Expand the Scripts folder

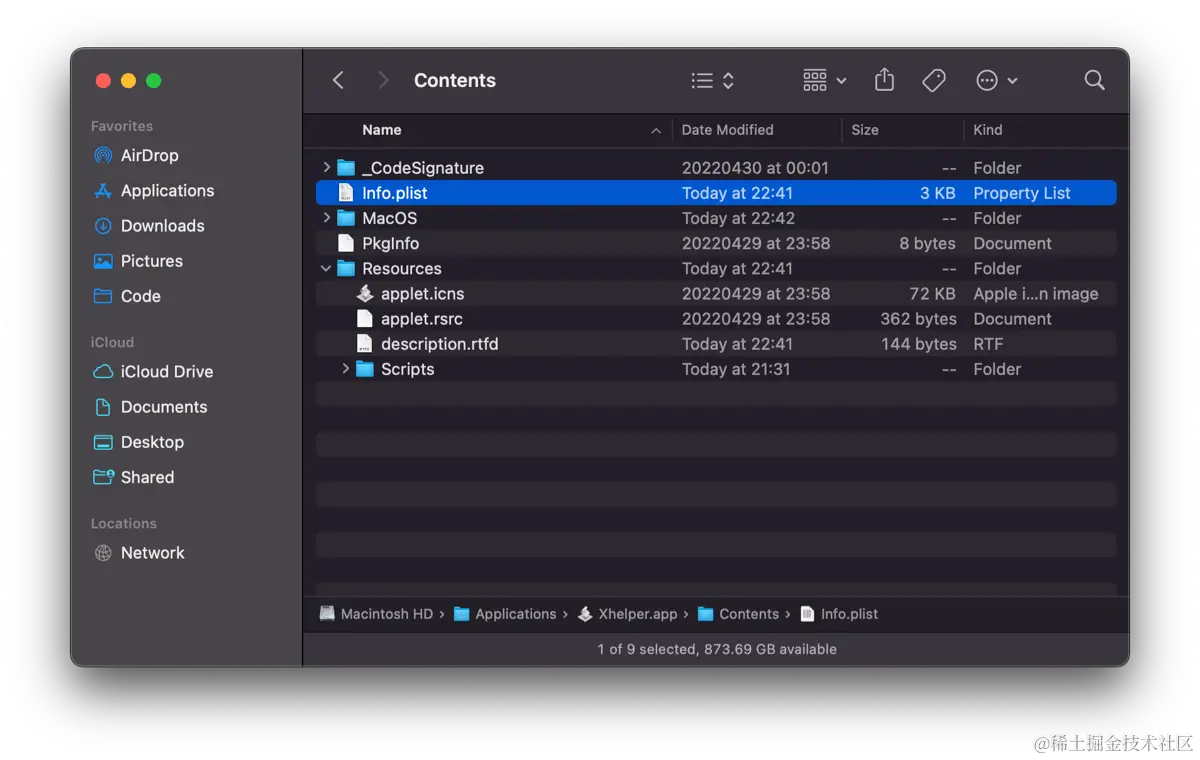tap(346, 368)
